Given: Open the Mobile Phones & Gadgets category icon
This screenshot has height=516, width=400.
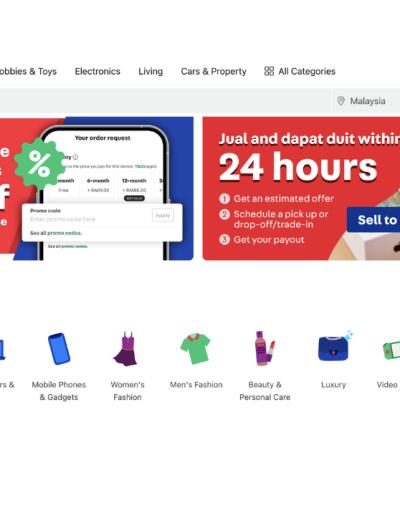Looking at the screenshot, I should click(x=59, y=349).
